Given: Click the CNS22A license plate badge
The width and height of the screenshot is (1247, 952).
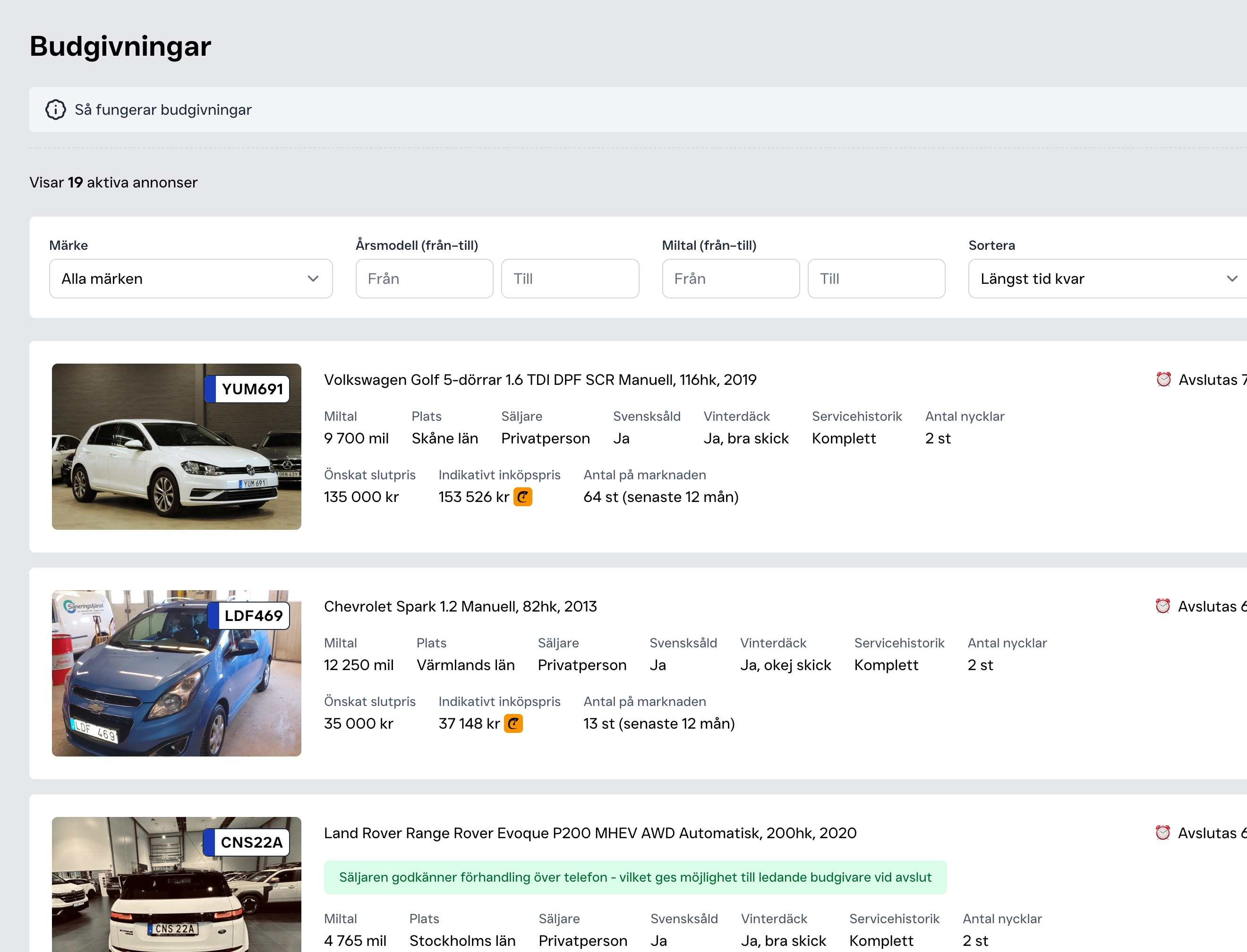Looking at the screenshot, I should tap(247, 842).
